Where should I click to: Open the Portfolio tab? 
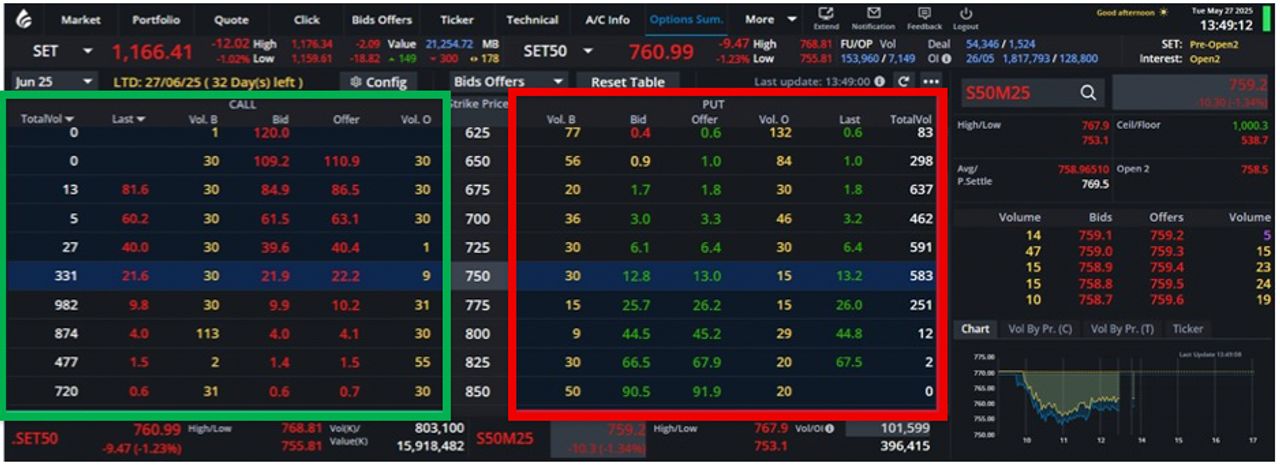155,19
